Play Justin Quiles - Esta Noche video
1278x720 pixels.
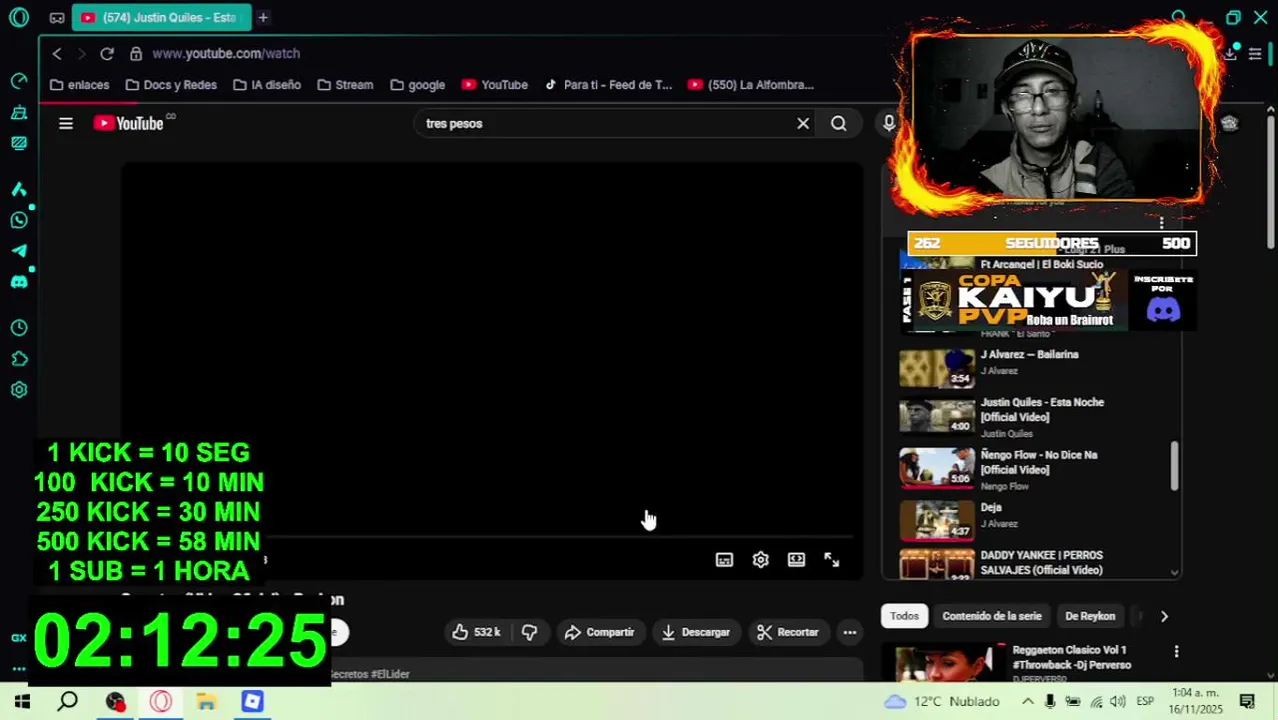click(1042, 410)
